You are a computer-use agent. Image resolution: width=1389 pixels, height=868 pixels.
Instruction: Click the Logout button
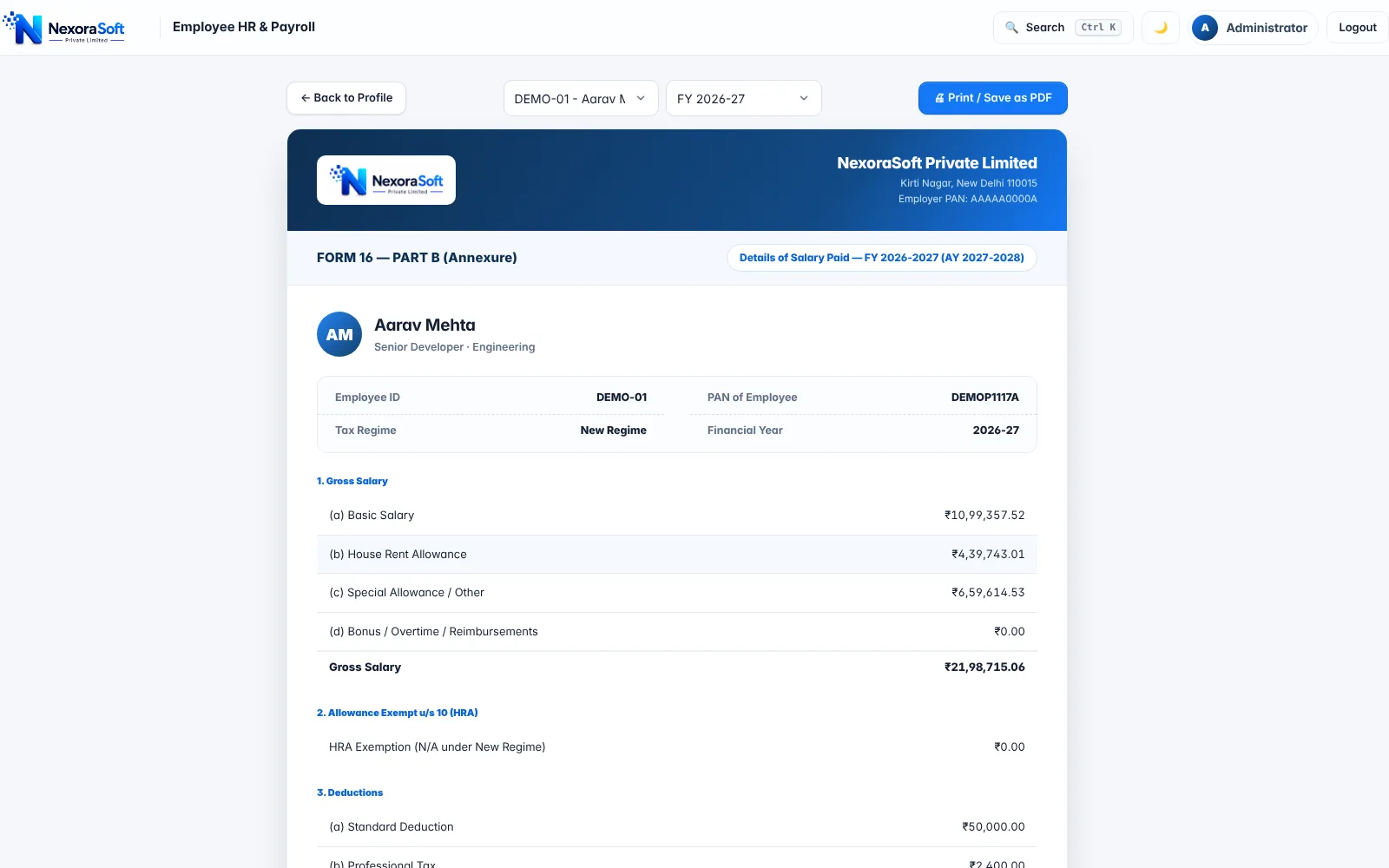(x=1357, y=28)
